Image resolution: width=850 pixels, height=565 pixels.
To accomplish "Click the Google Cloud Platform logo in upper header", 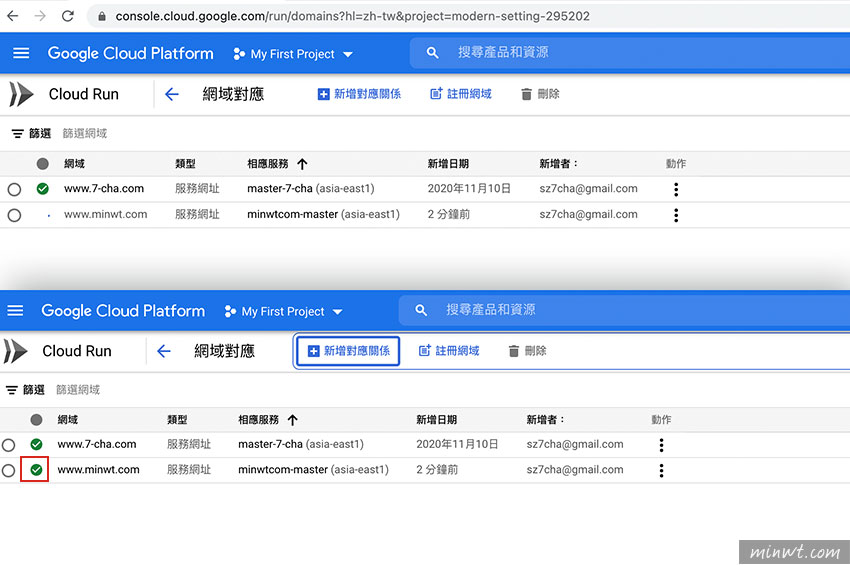I will 131,53.
